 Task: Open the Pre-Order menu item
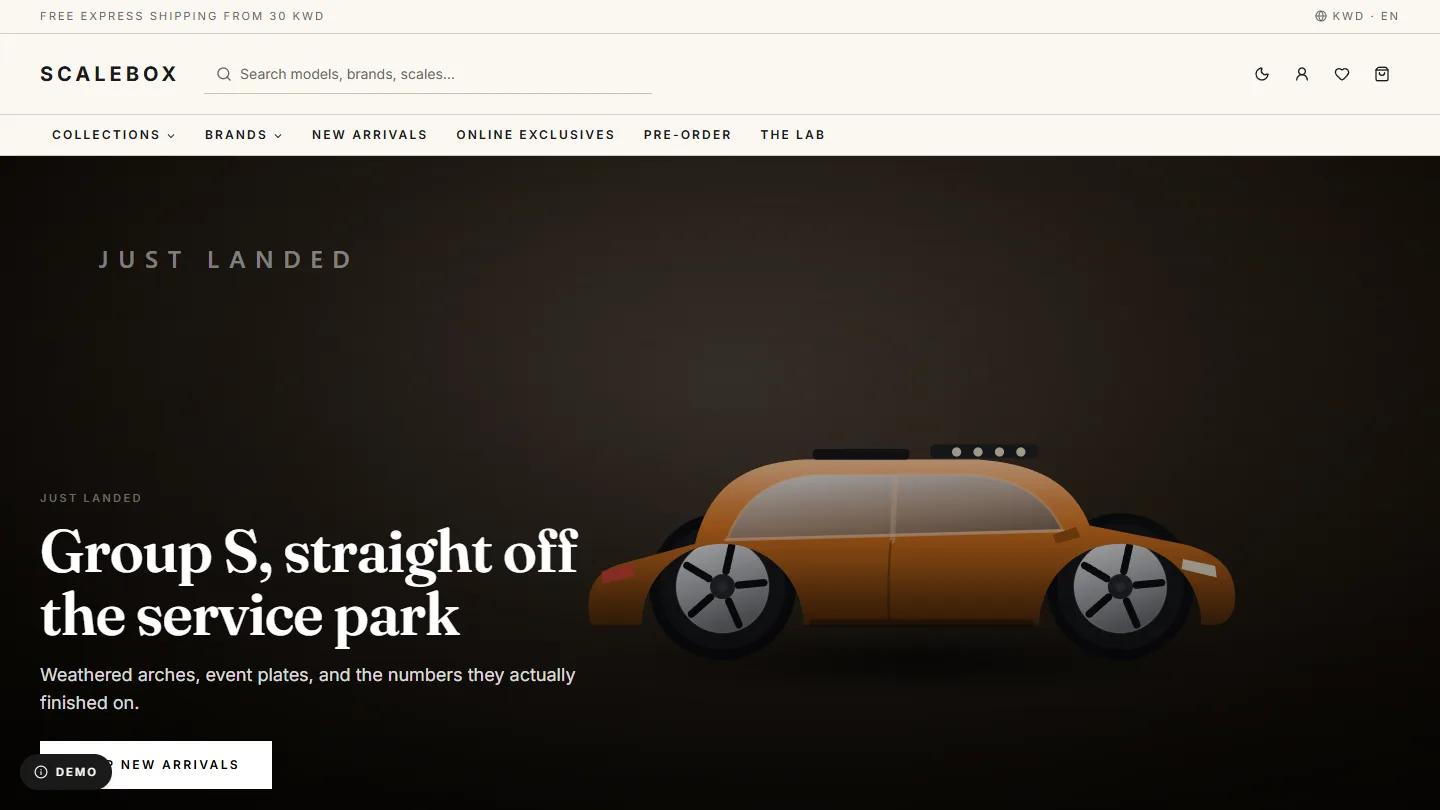688,135
